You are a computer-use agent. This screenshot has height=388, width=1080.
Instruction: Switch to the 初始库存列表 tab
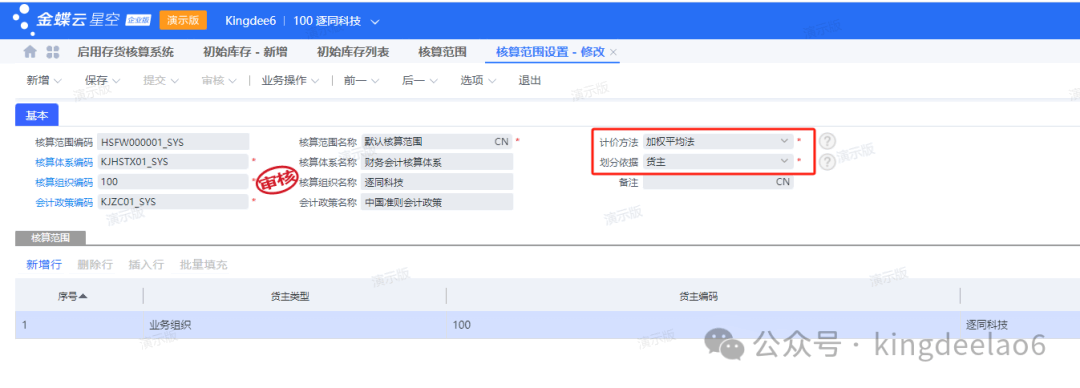(353, 52)
